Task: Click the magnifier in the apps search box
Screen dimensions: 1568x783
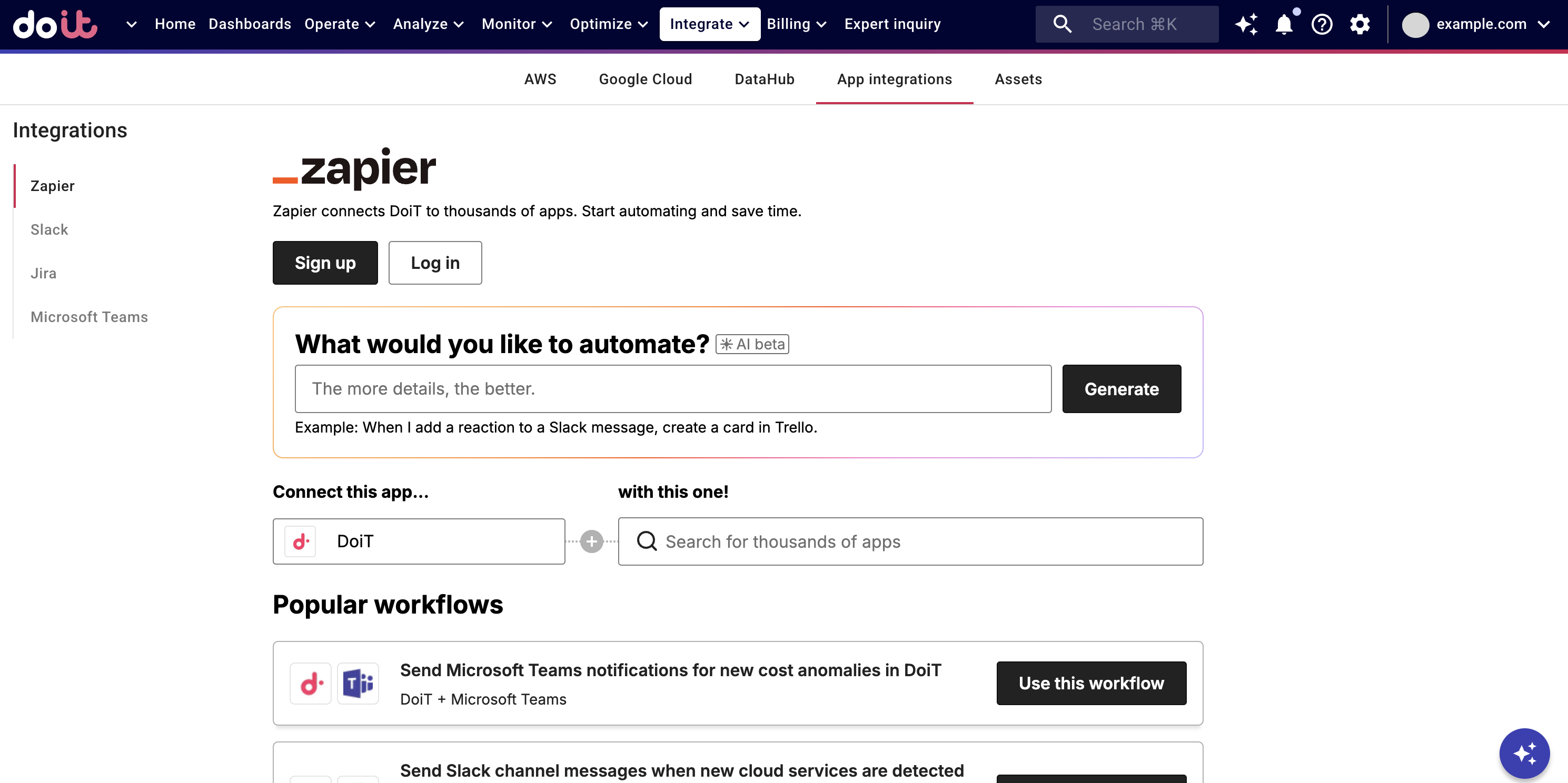Action: tap(646, 541)
